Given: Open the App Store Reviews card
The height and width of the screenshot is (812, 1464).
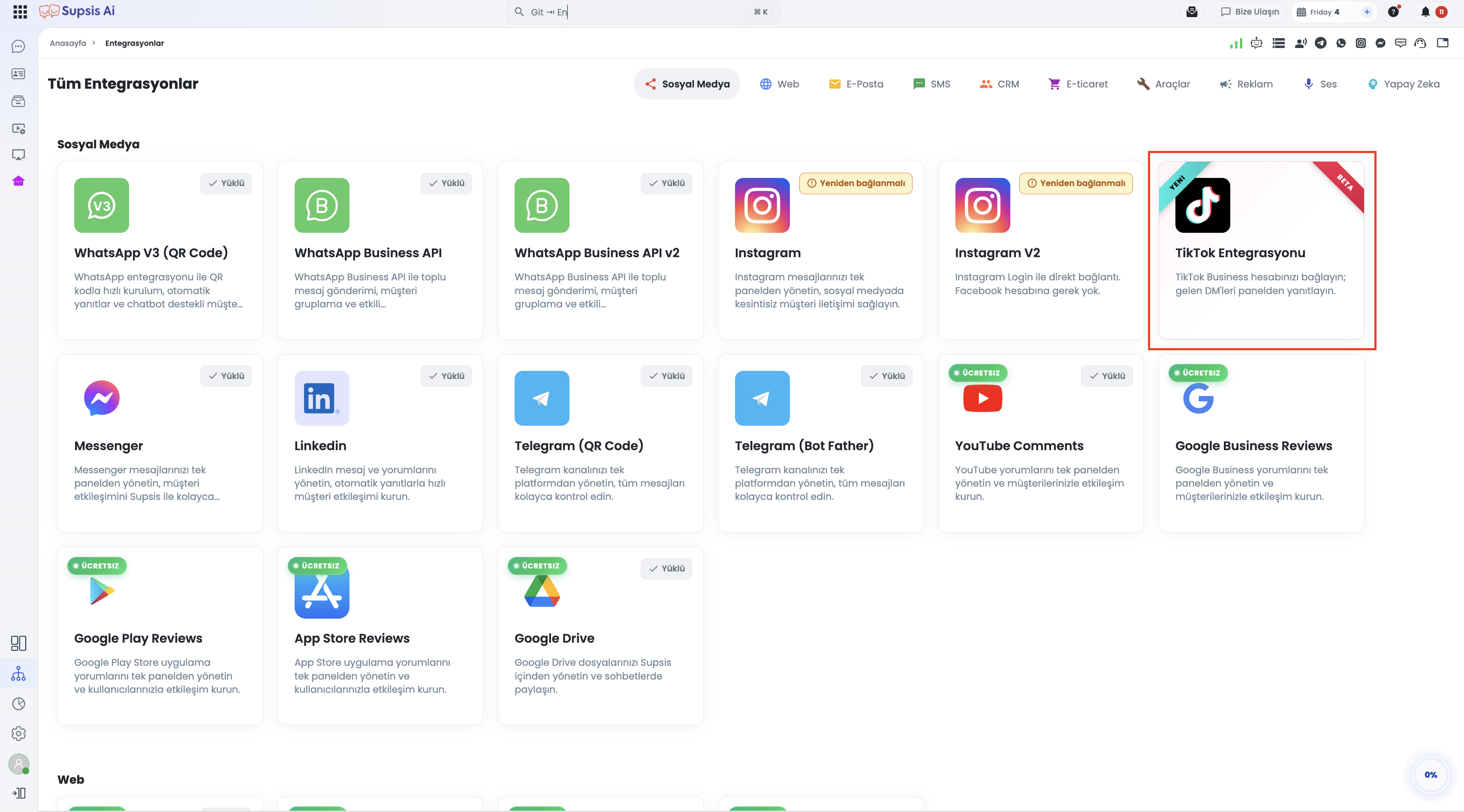Looking at the screenshot, I should coord(380,636).
